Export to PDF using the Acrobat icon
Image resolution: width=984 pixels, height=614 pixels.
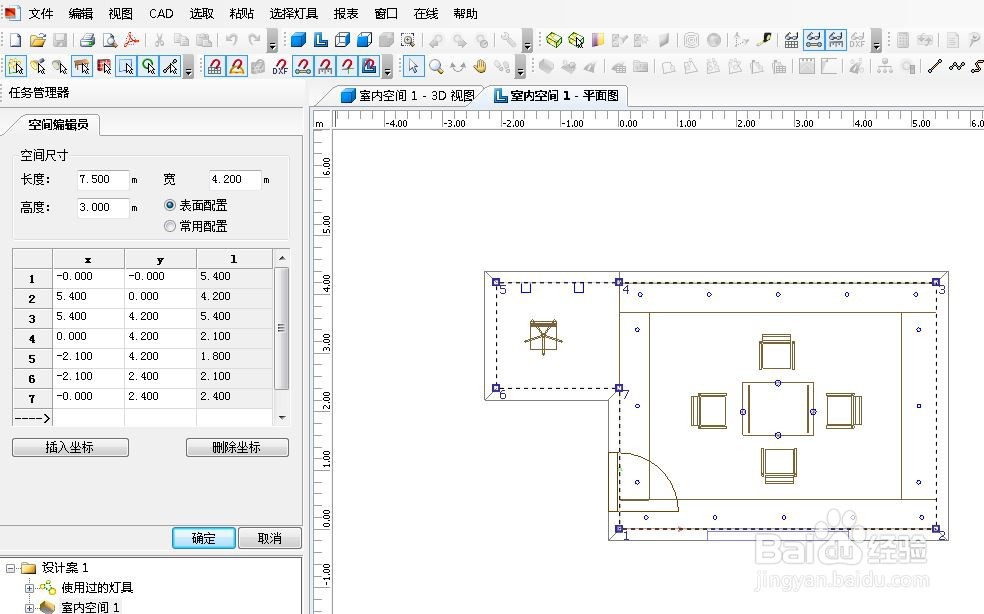131,40
